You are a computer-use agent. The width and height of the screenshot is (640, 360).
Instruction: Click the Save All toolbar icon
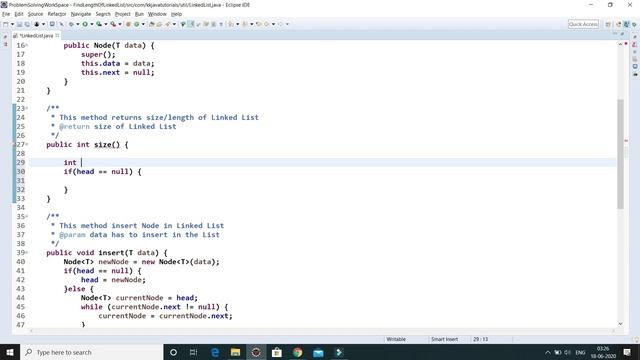pos(27,24)
